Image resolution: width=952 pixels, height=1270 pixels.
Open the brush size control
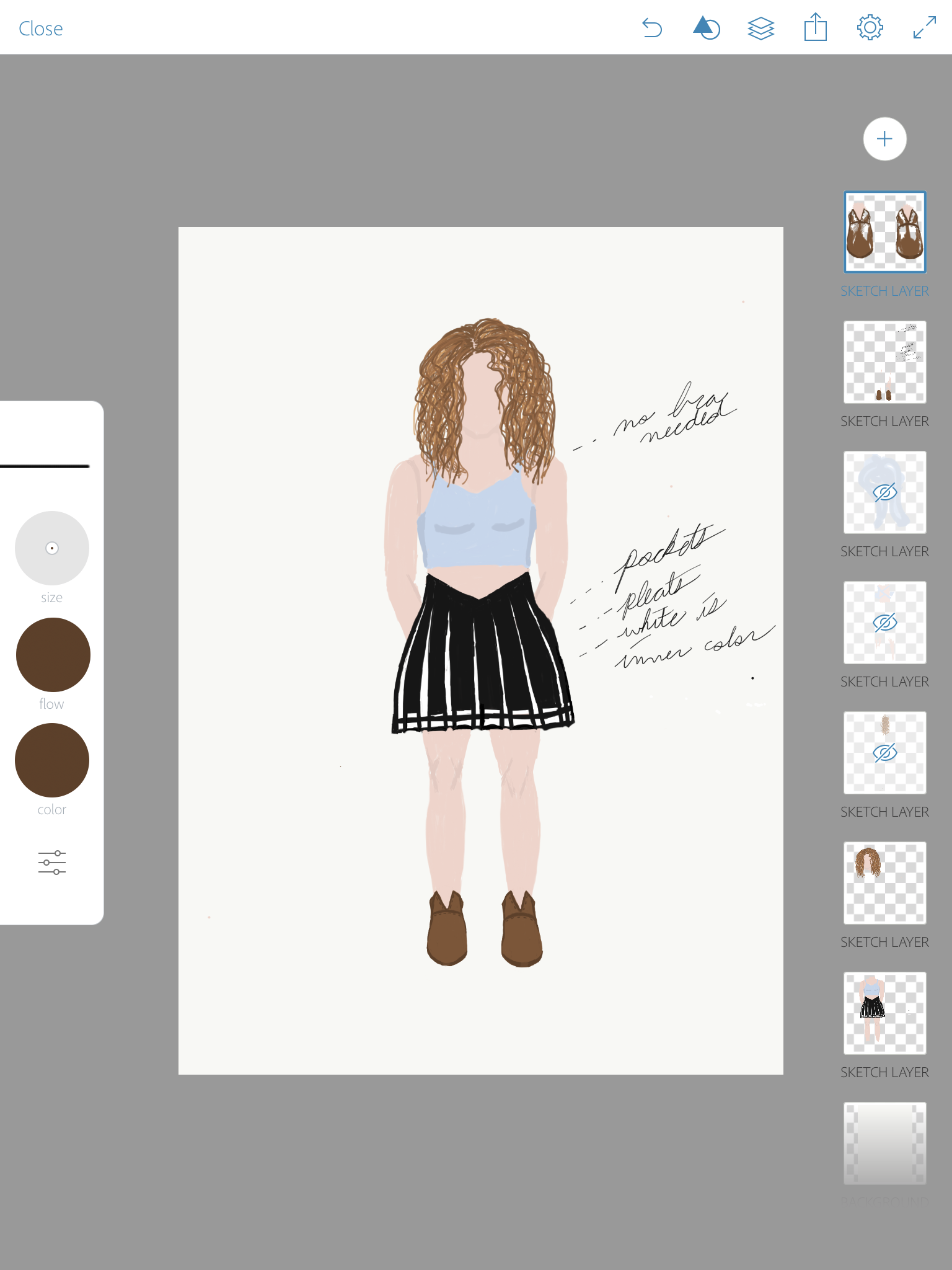[x=52, y=548]
